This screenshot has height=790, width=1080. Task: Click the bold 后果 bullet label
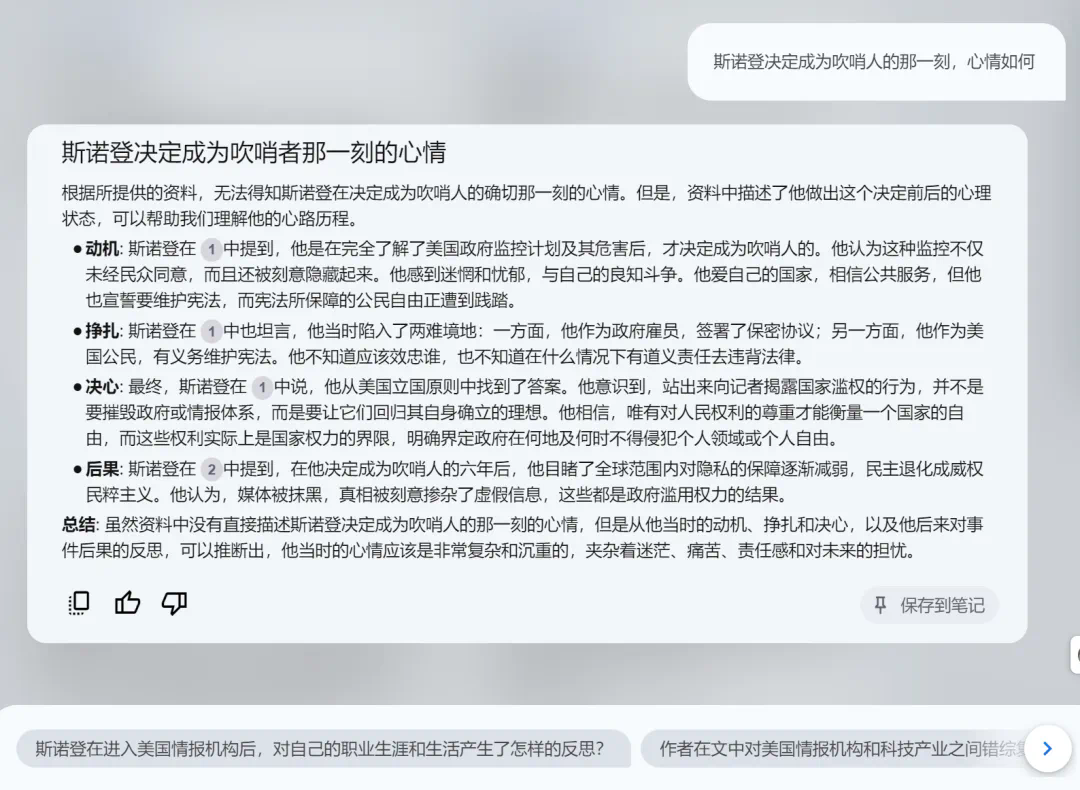tap(102, 470)
